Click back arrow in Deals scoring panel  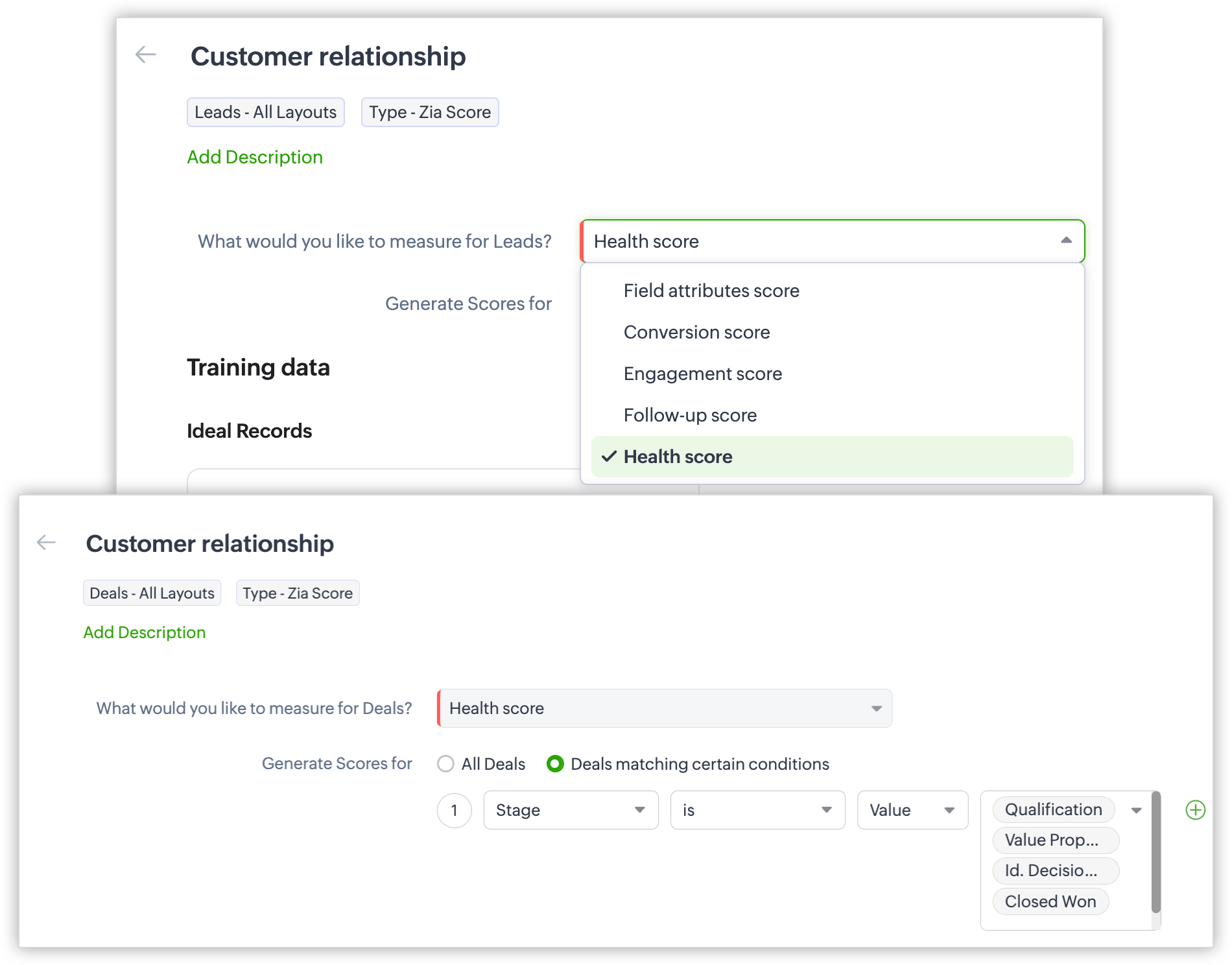point(46,542)
